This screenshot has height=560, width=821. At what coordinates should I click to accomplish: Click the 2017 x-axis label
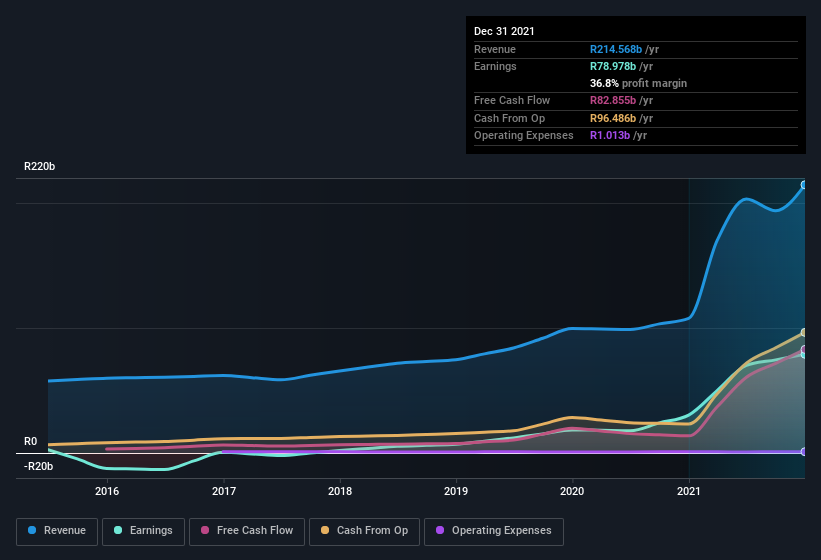click(x=224, y=491)
